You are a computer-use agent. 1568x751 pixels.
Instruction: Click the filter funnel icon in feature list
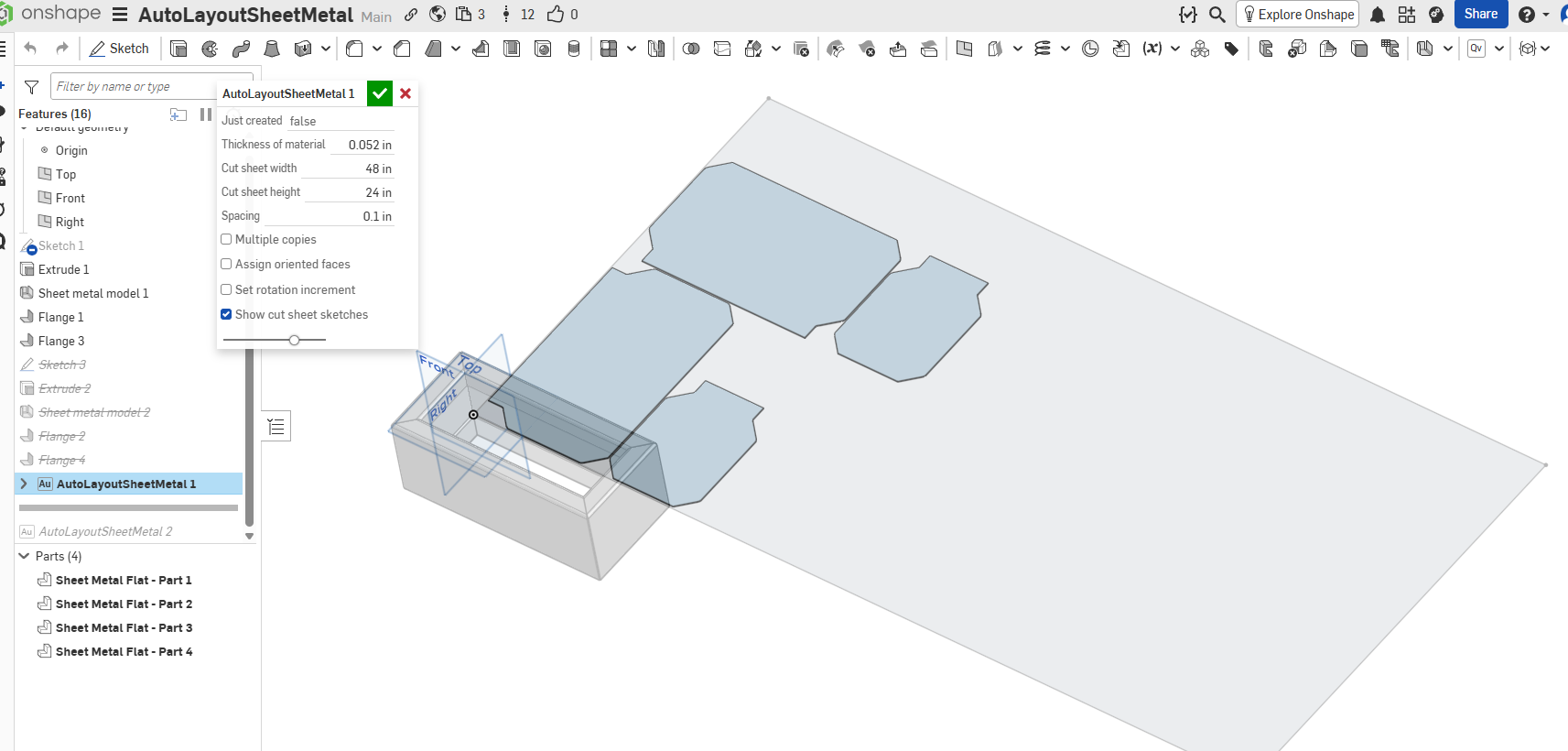point(32,87)
